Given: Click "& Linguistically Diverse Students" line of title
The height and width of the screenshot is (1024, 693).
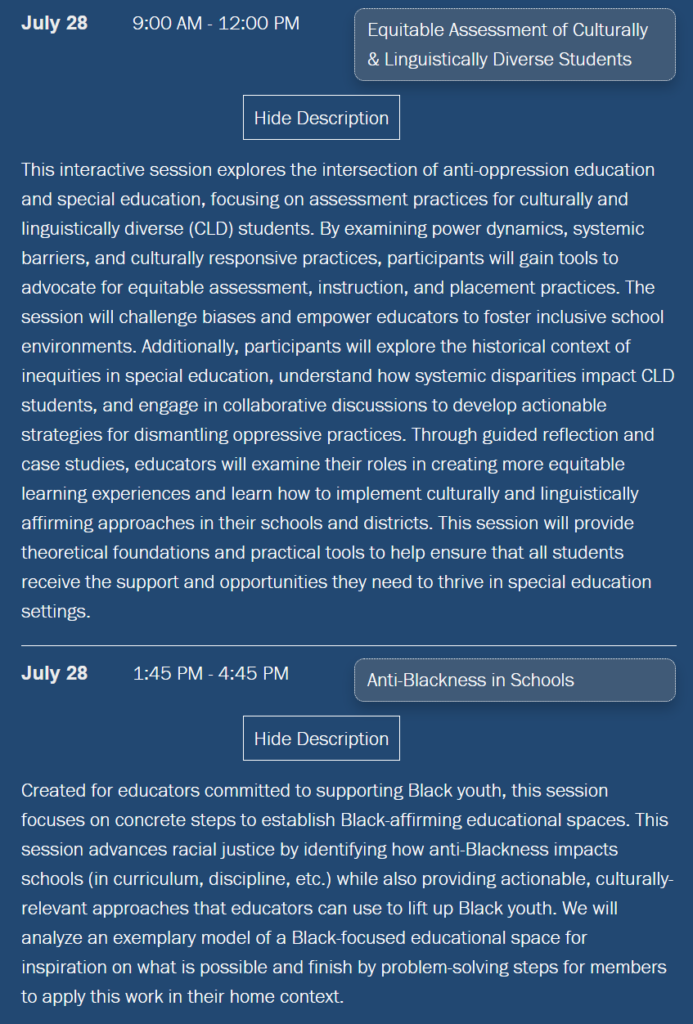Looking at the screenshot, I should [x=499, y=59].
